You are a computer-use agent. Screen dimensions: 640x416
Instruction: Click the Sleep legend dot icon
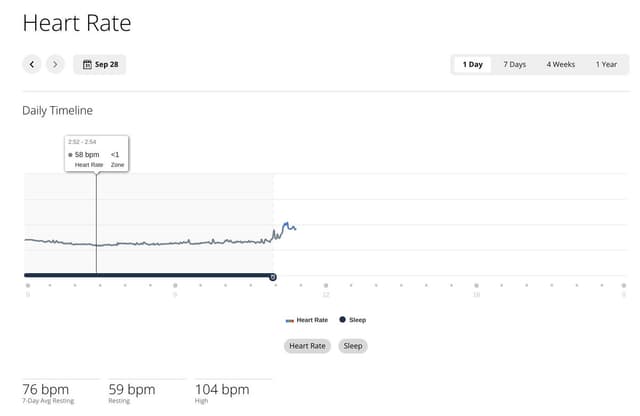click(342, 320)
